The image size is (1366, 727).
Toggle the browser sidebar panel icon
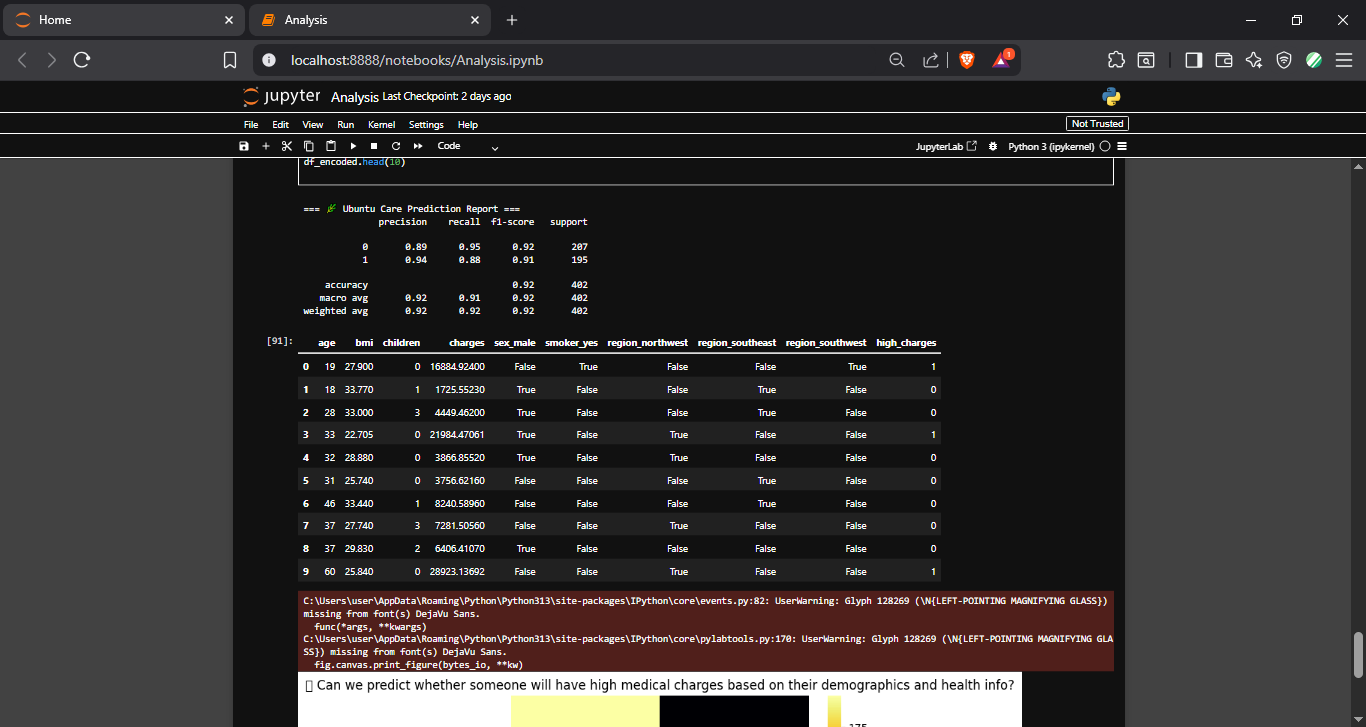pos(1193,60)
